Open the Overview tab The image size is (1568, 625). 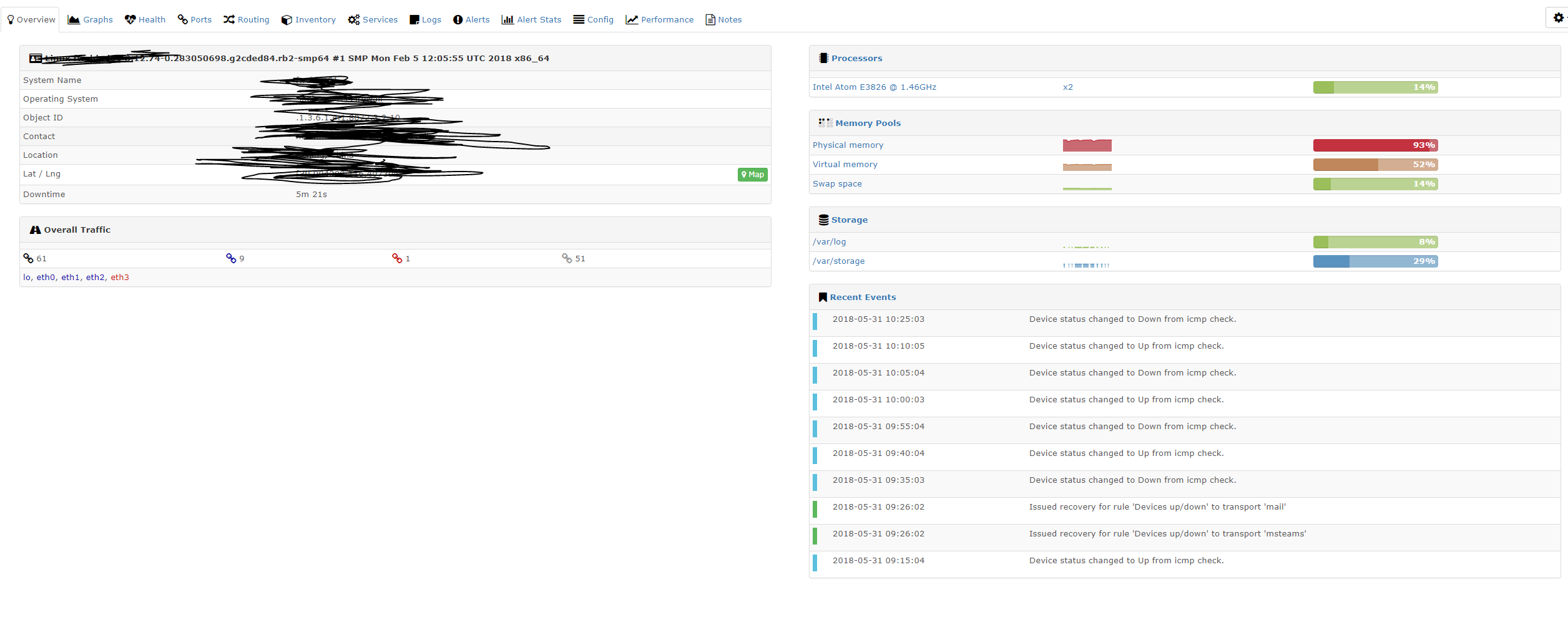pos(31,20)
